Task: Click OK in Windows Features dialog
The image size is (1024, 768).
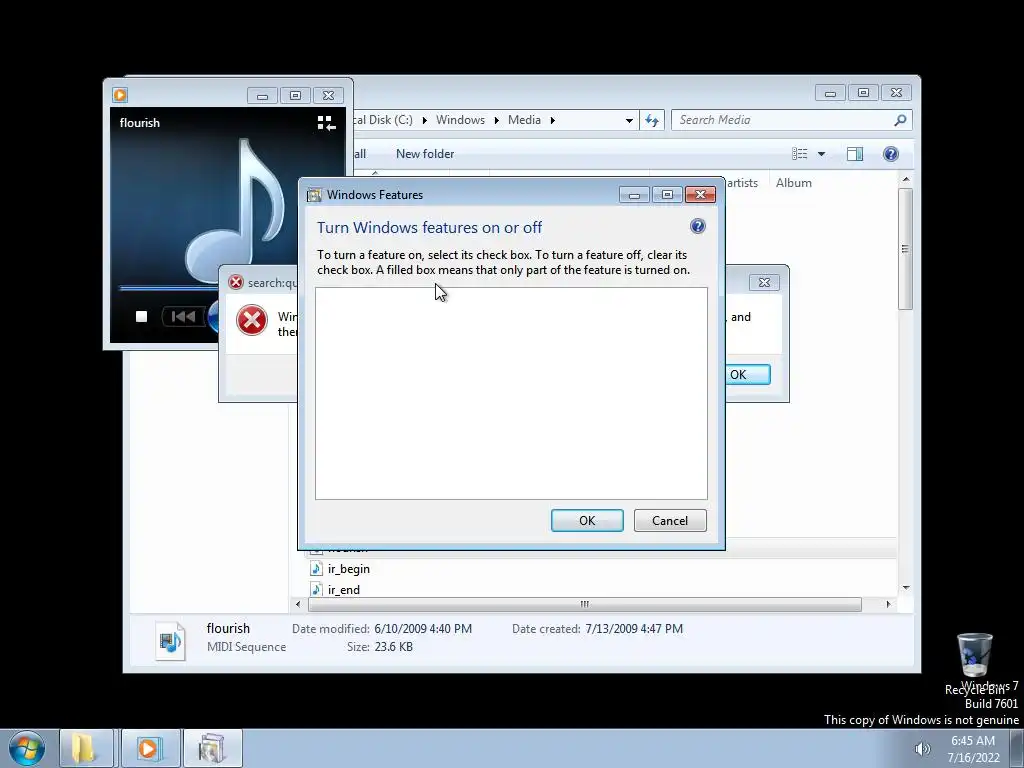Action: [587, 520]
